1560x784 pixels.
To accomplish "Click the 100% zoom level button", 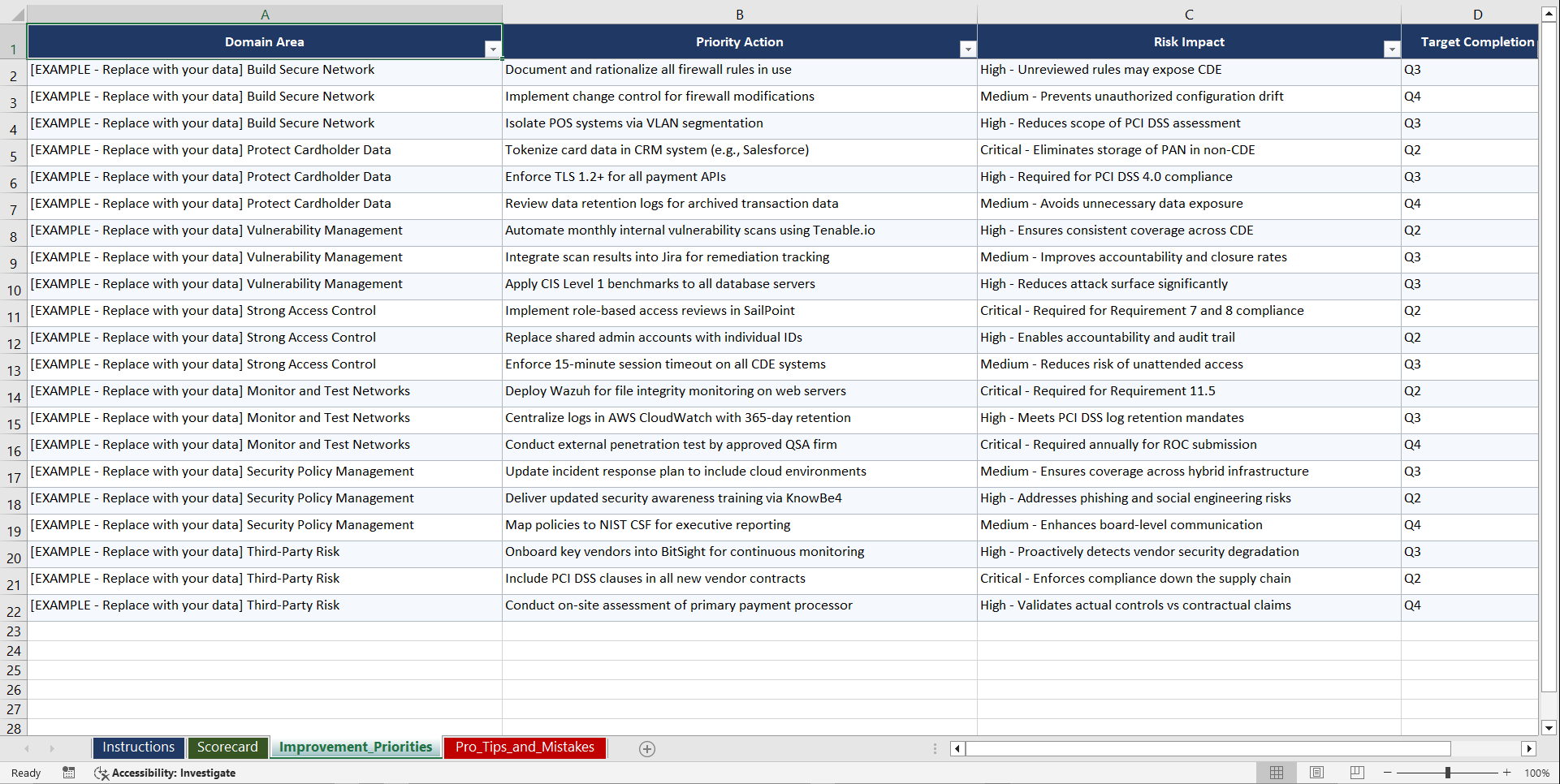I will tap(1537, 773).
